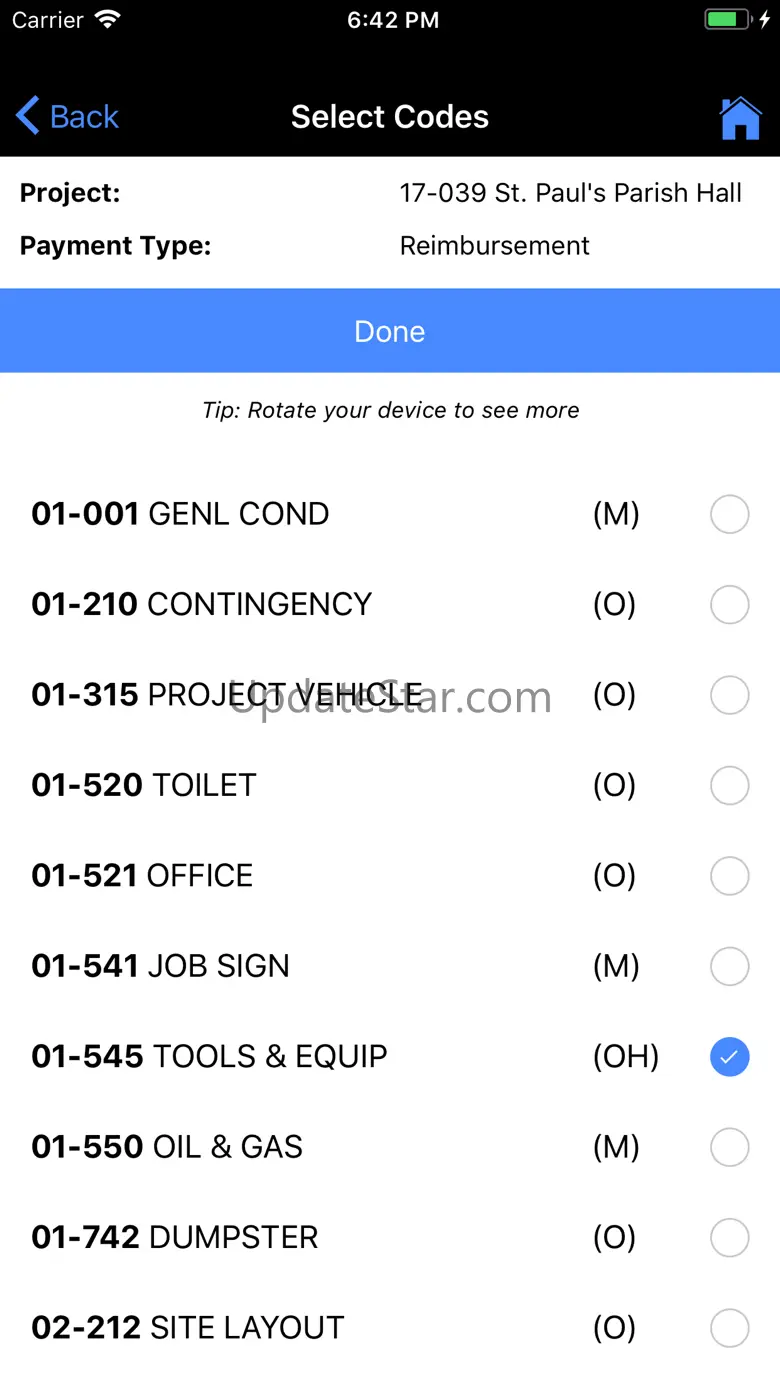
Task: Tap the Back arrow chevron
Action: pos(28,117)
